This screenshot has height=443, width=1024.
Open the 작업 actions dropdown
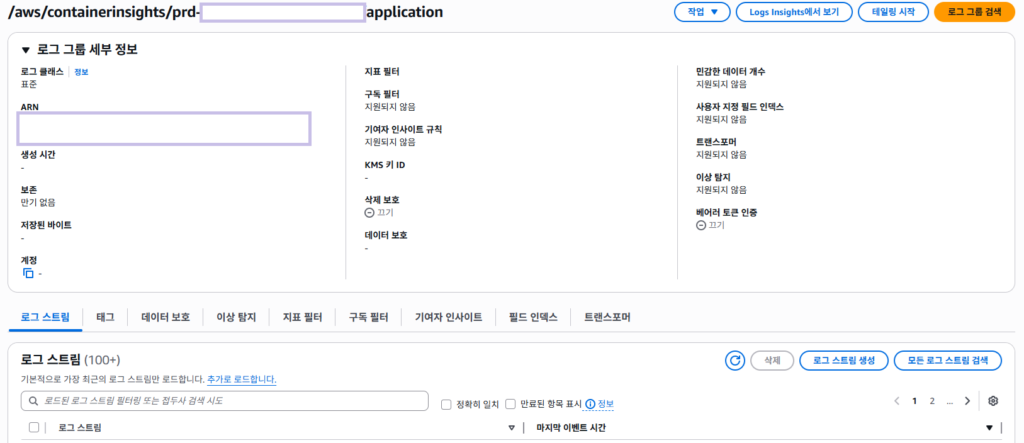(x=702, y=12)
